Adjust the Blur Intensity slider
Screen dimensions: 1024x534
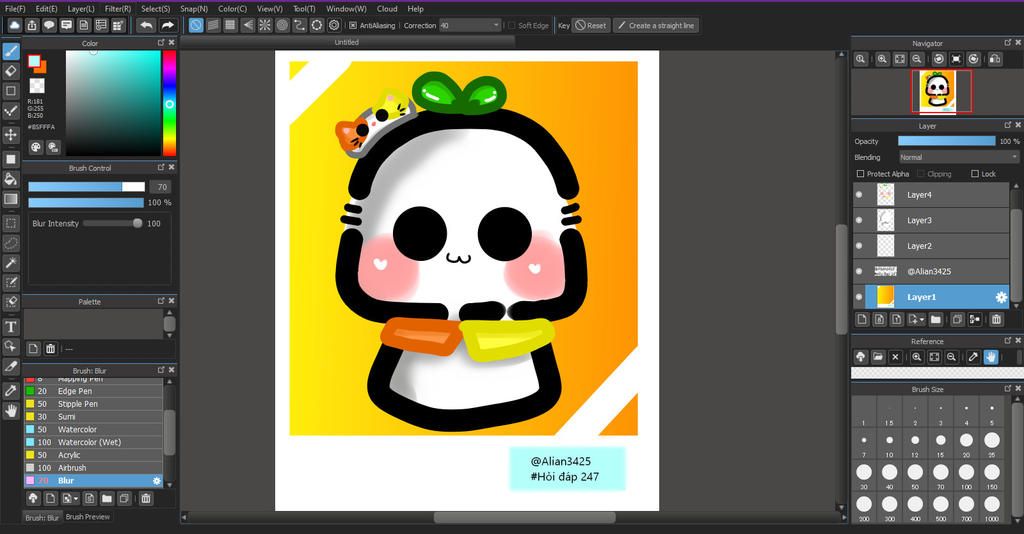[x=112, y=223]
